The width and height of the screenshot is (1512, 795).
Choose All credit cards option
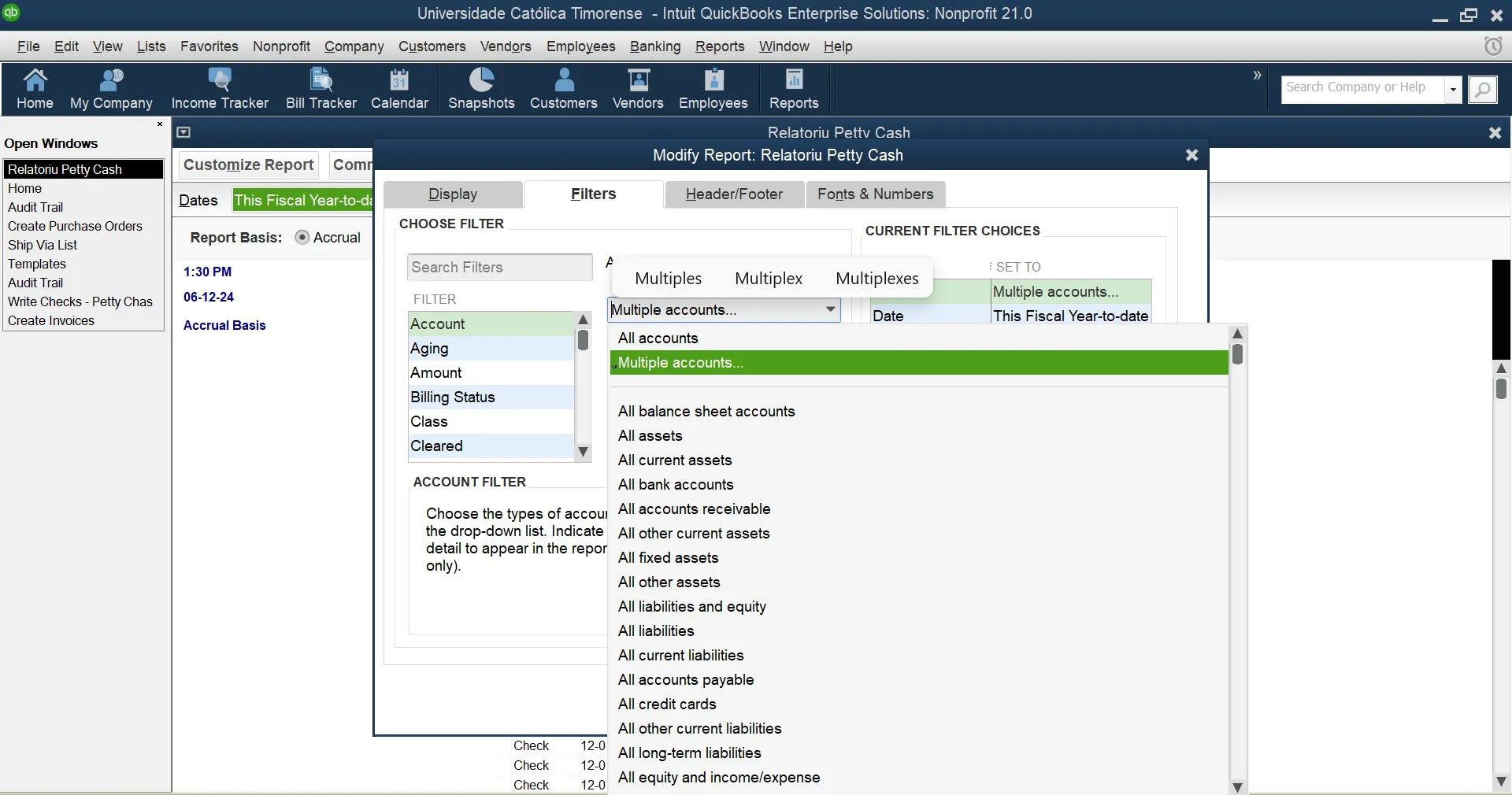tap(919, 704)
